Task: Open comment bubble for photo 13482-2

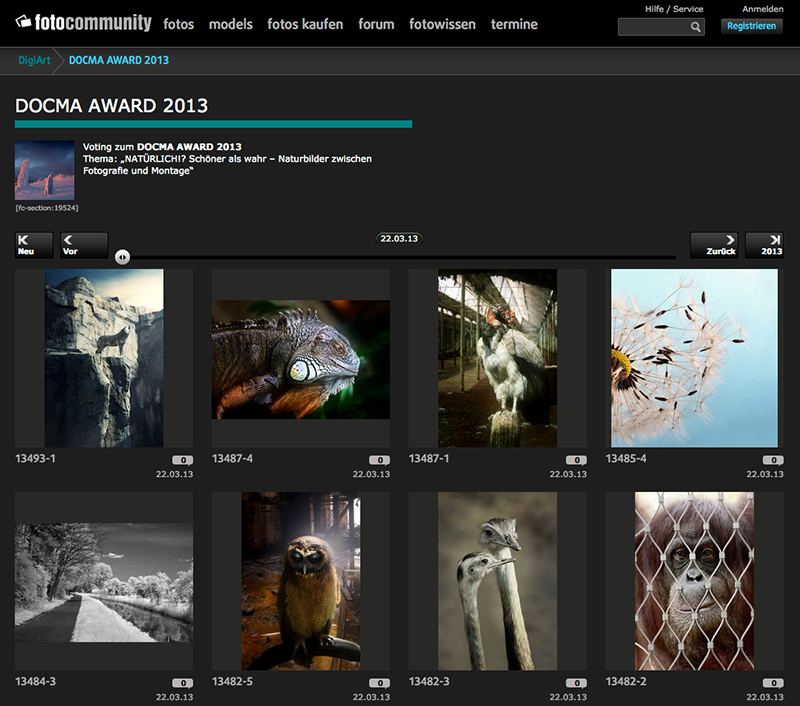Action: [773, 683]
